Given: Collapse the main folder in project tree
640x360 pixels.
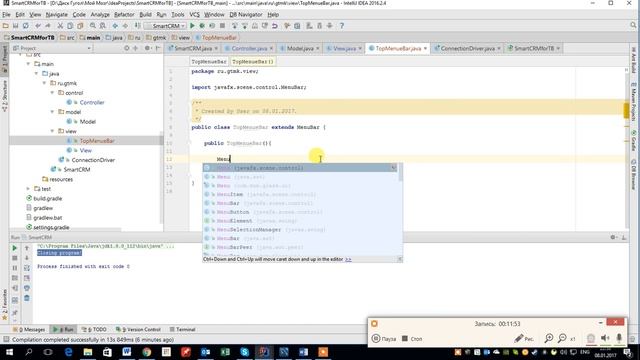Looking at the screenshot, I should 28,64.
